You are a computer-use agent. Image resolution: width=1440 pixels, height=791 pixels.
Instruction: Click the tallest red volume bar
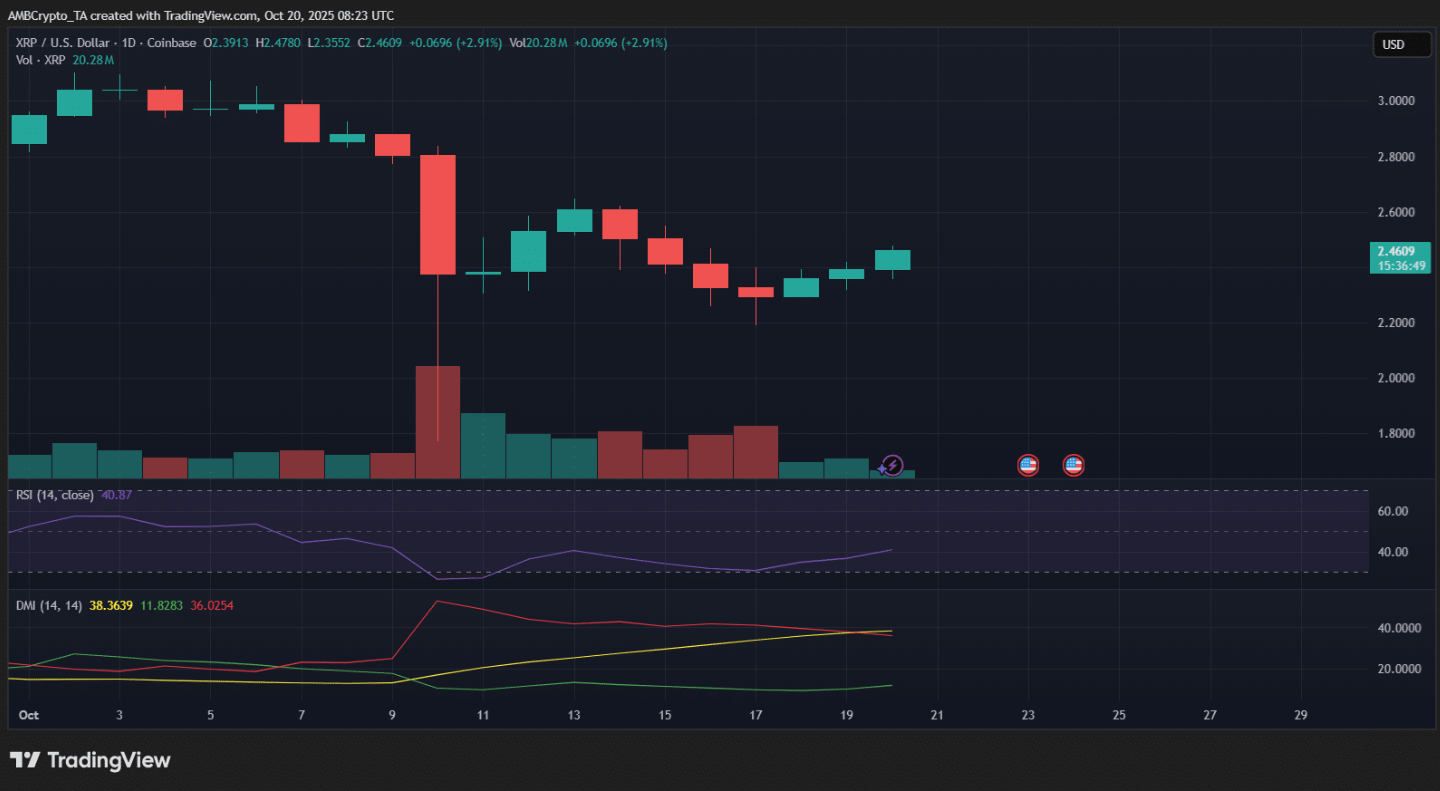click(x=438, y=422)
